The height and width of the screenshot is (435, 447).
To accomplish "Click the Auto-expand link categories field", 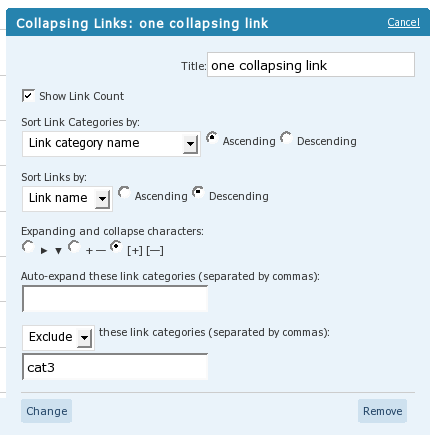I will (x=115, y=299).
